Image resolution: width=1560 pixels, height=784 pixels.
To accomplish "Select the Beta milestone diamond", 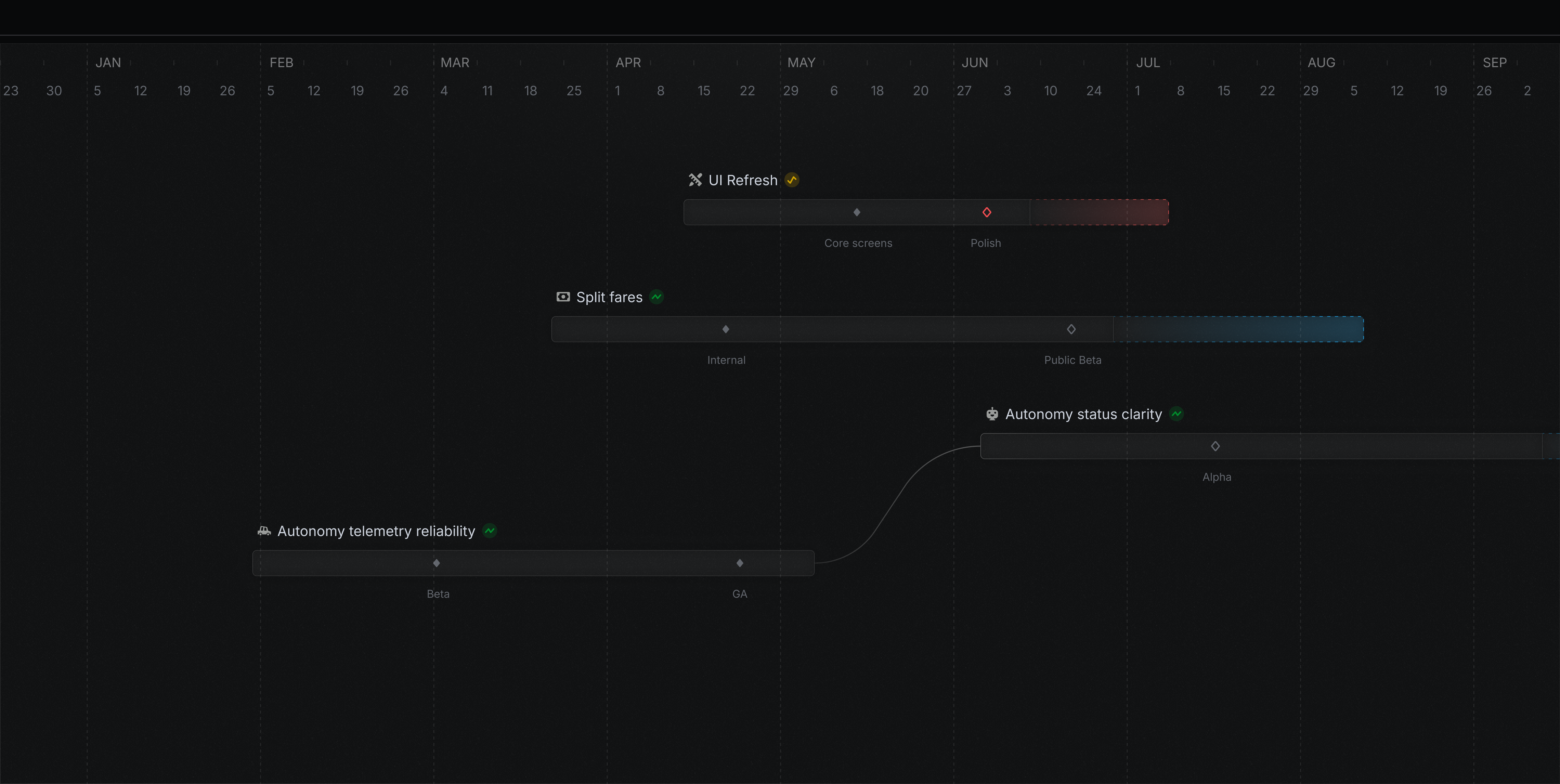I will pyautogui.click(x=437, y=563).
